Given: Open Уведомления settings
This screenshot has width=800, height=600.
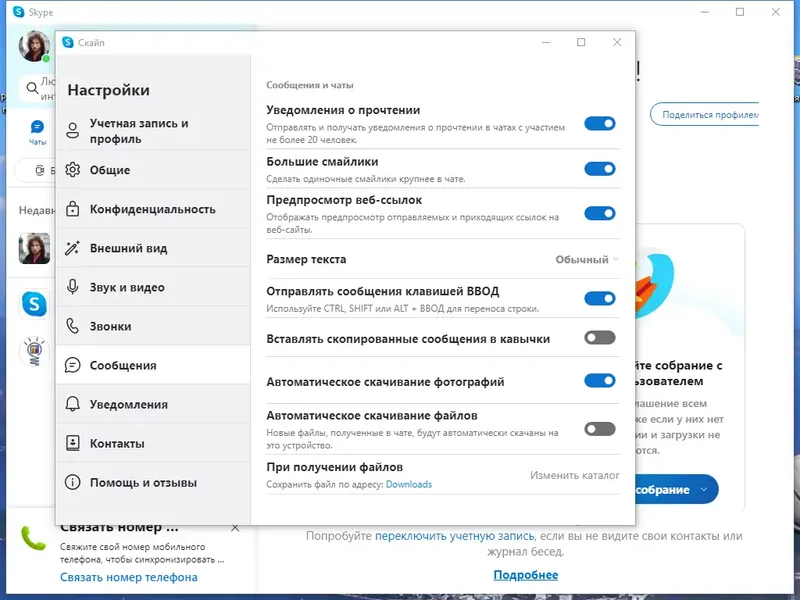Looking at the screenshot, I should [128, 403].
